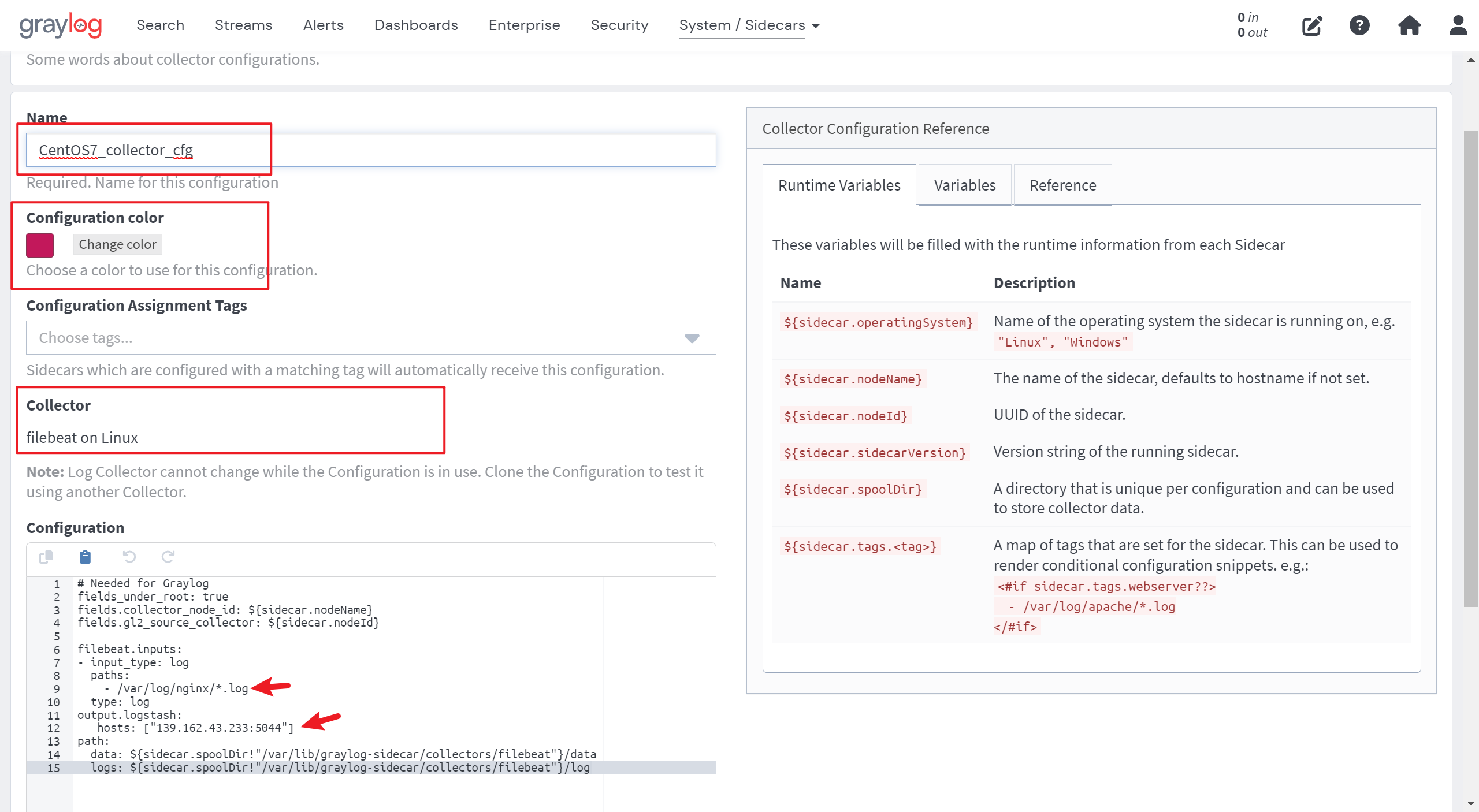Open the scratchpad edit icon in header
This screenshot has width=1479, height=812.
[1311, 26]
